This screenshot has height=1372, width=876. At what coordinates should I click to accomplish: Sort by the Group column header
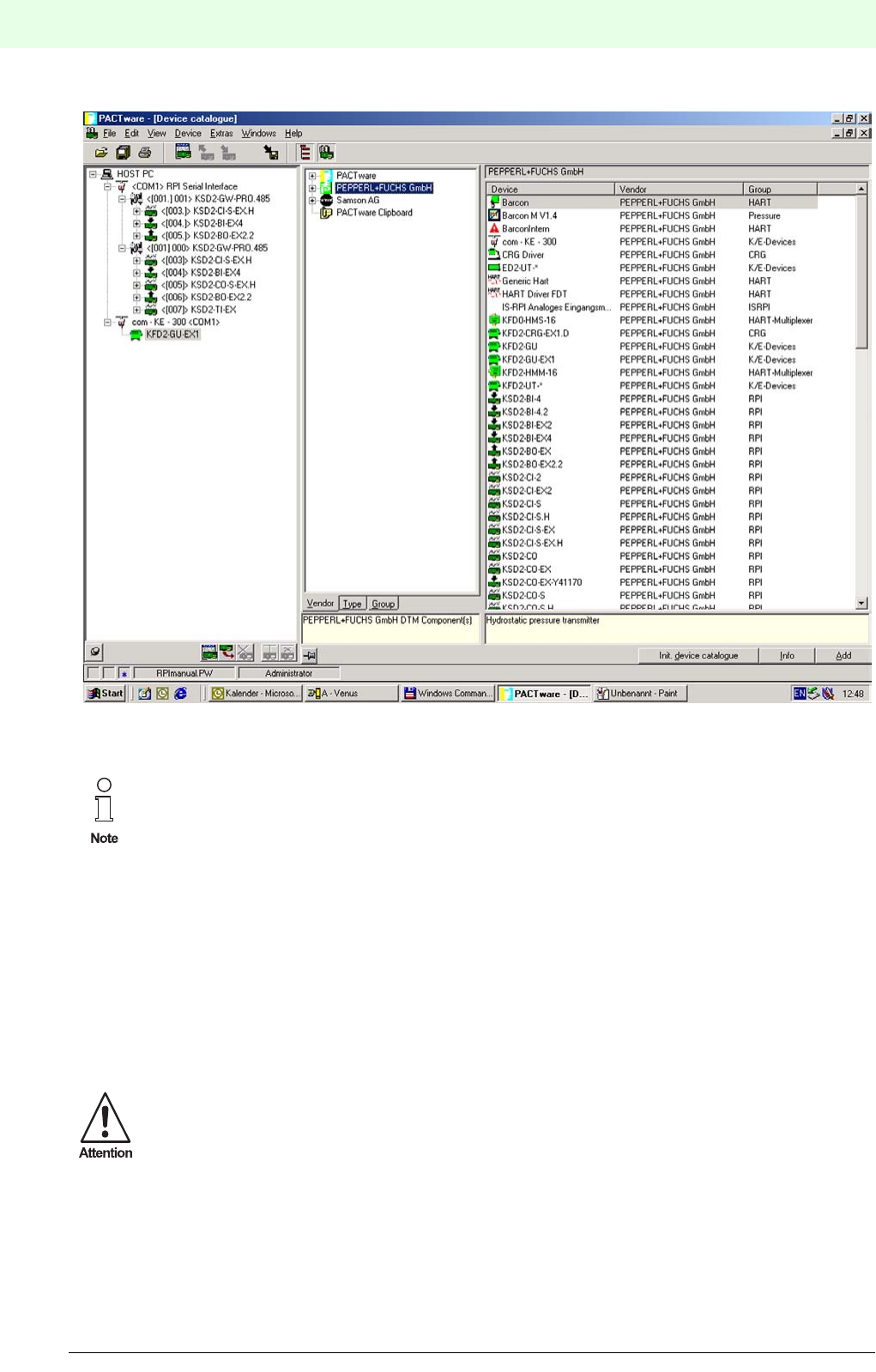click(x=780, y=189)
